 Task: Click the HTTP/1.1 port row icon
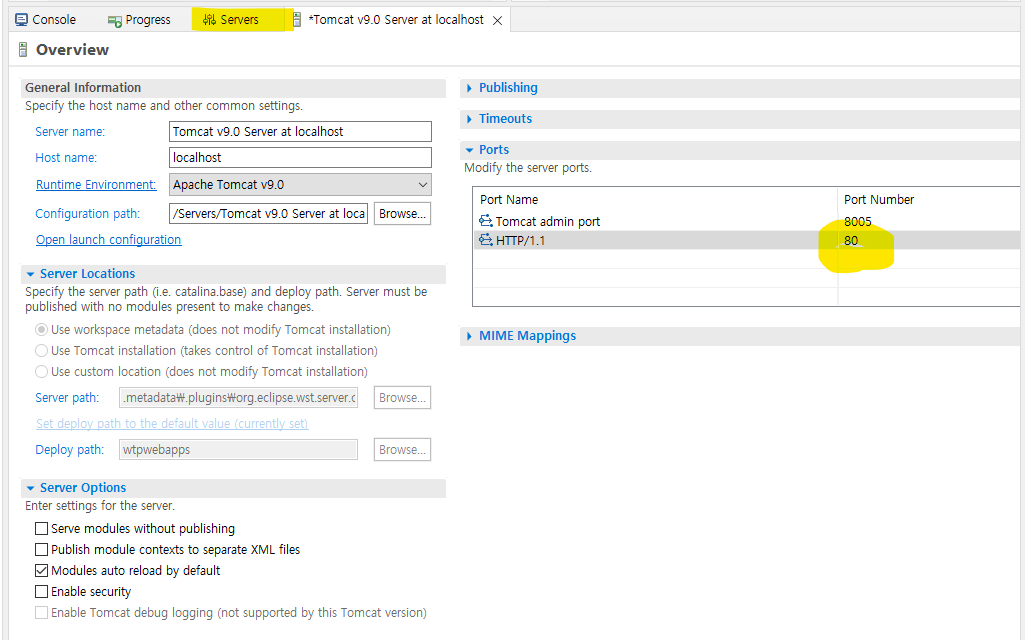(x=486, y=240)
